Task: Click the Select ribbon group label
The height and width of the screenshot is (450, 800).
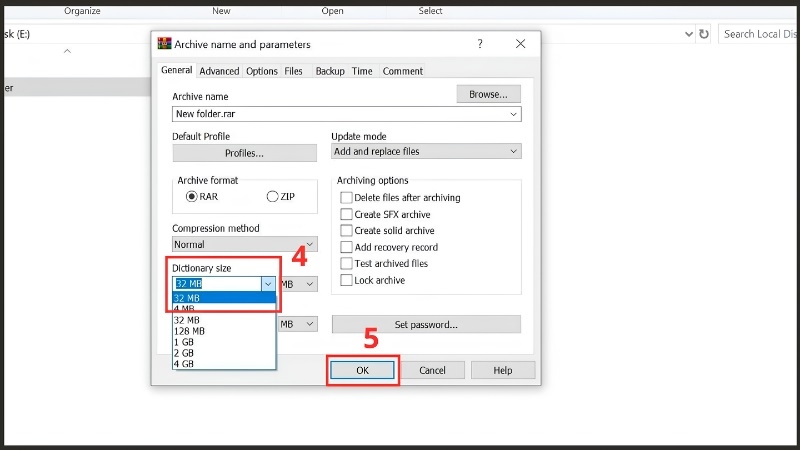Action: (x=430, y=11)
